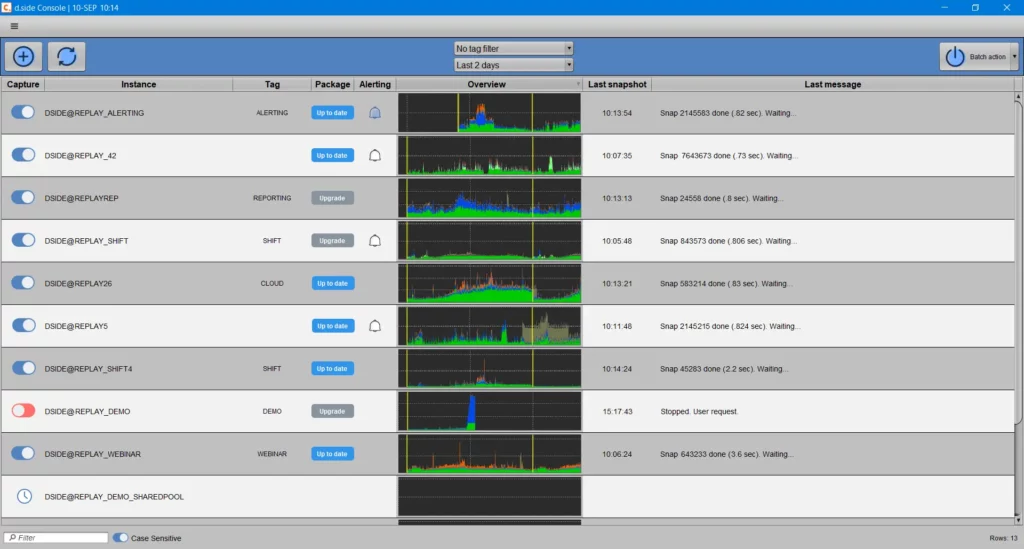Click alerting bell for DSIDE@REPLAY5

(x=375, y=326)
